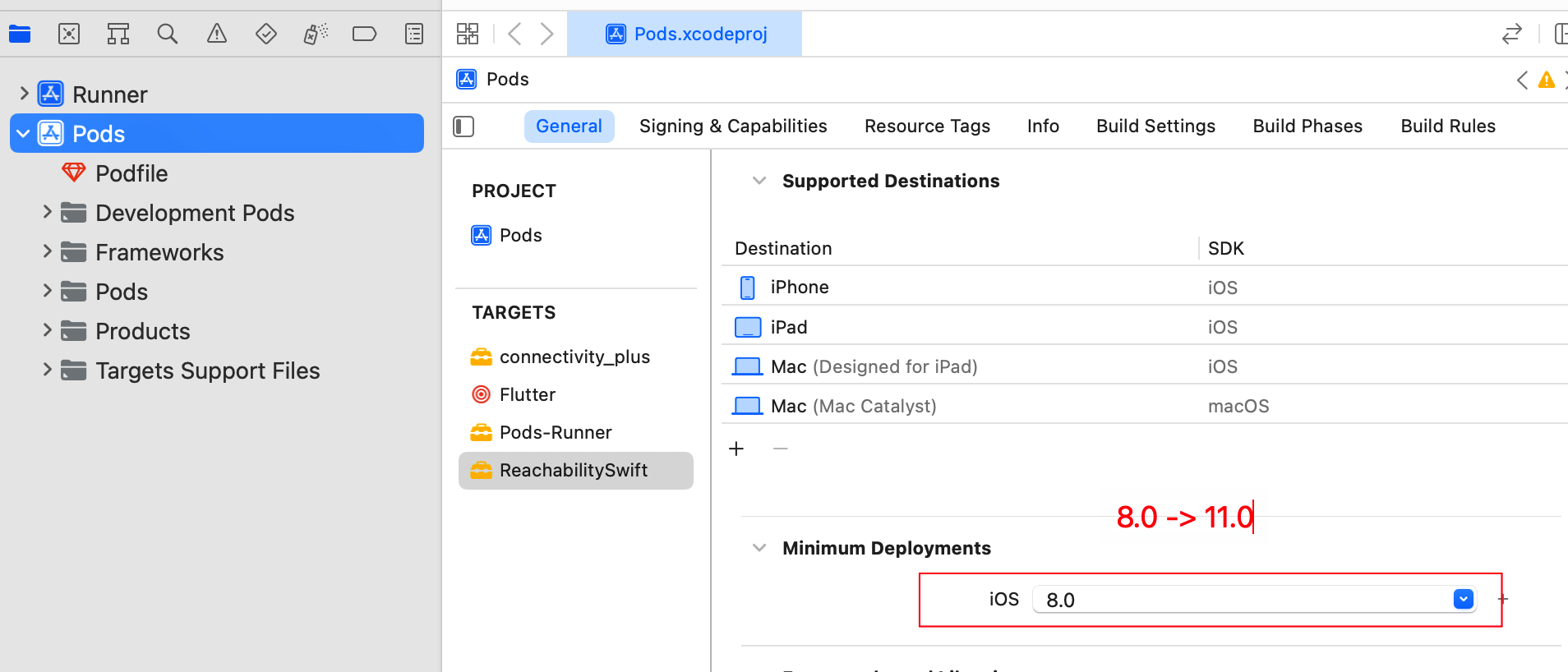Jump to previous issue chevron
Viewport: 1568px width, 672px height.
pos(1522,80)
